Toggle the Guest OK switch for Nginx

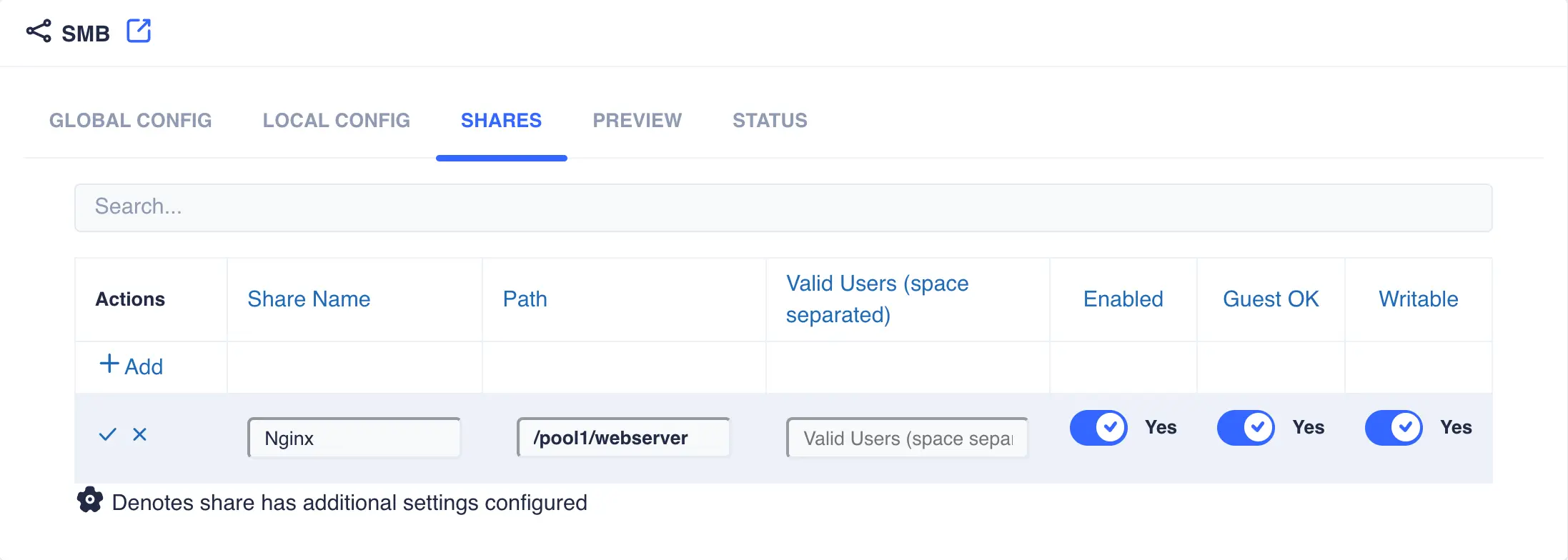tap(1246, 427)
